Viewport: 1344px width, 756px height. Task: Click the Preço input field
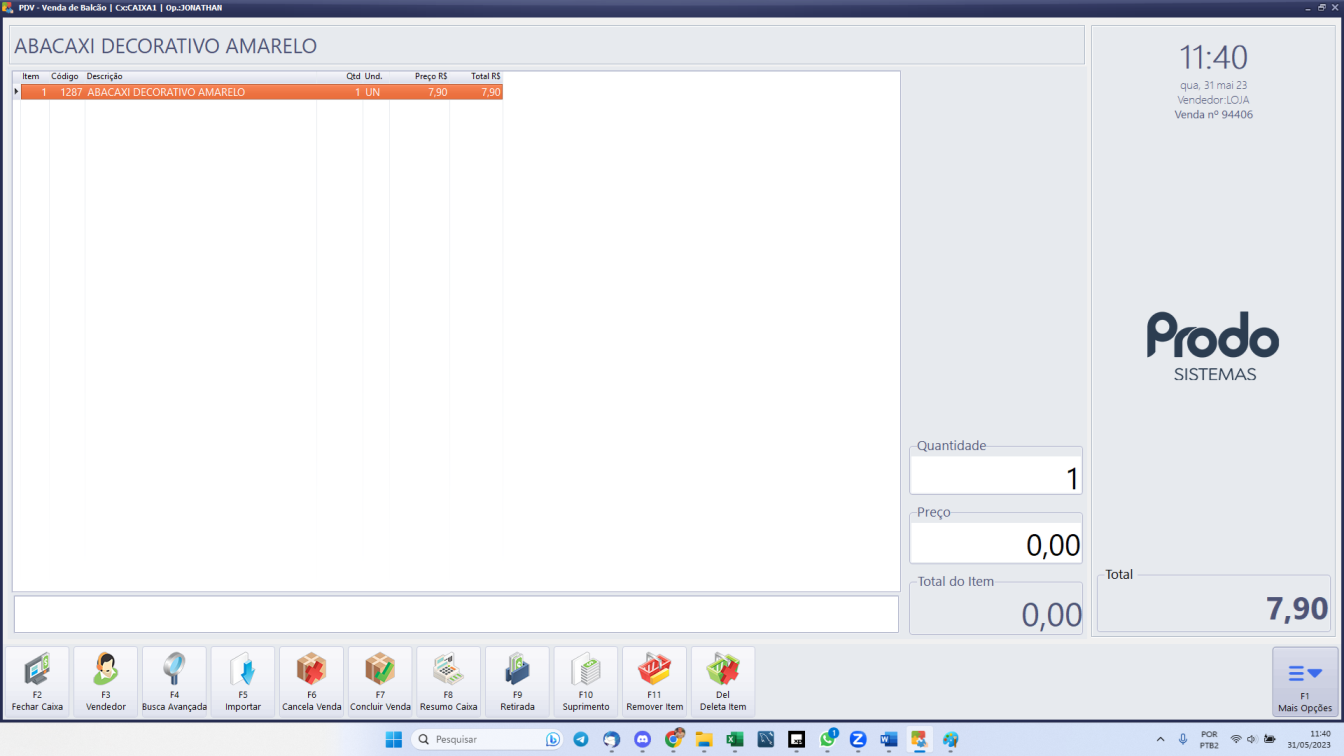click(x=995, y=544)
